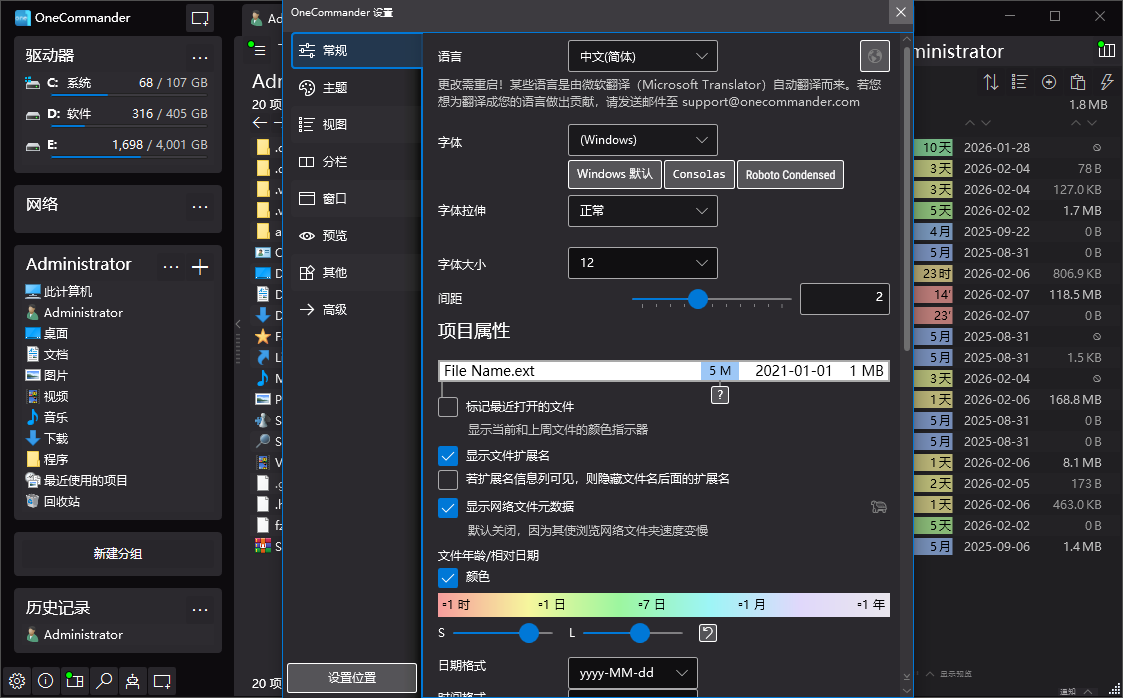Open the clipboard paste icon in right pane
Screen dimensions: 1123x698
pyautogui.click(x=1079, y=82)
